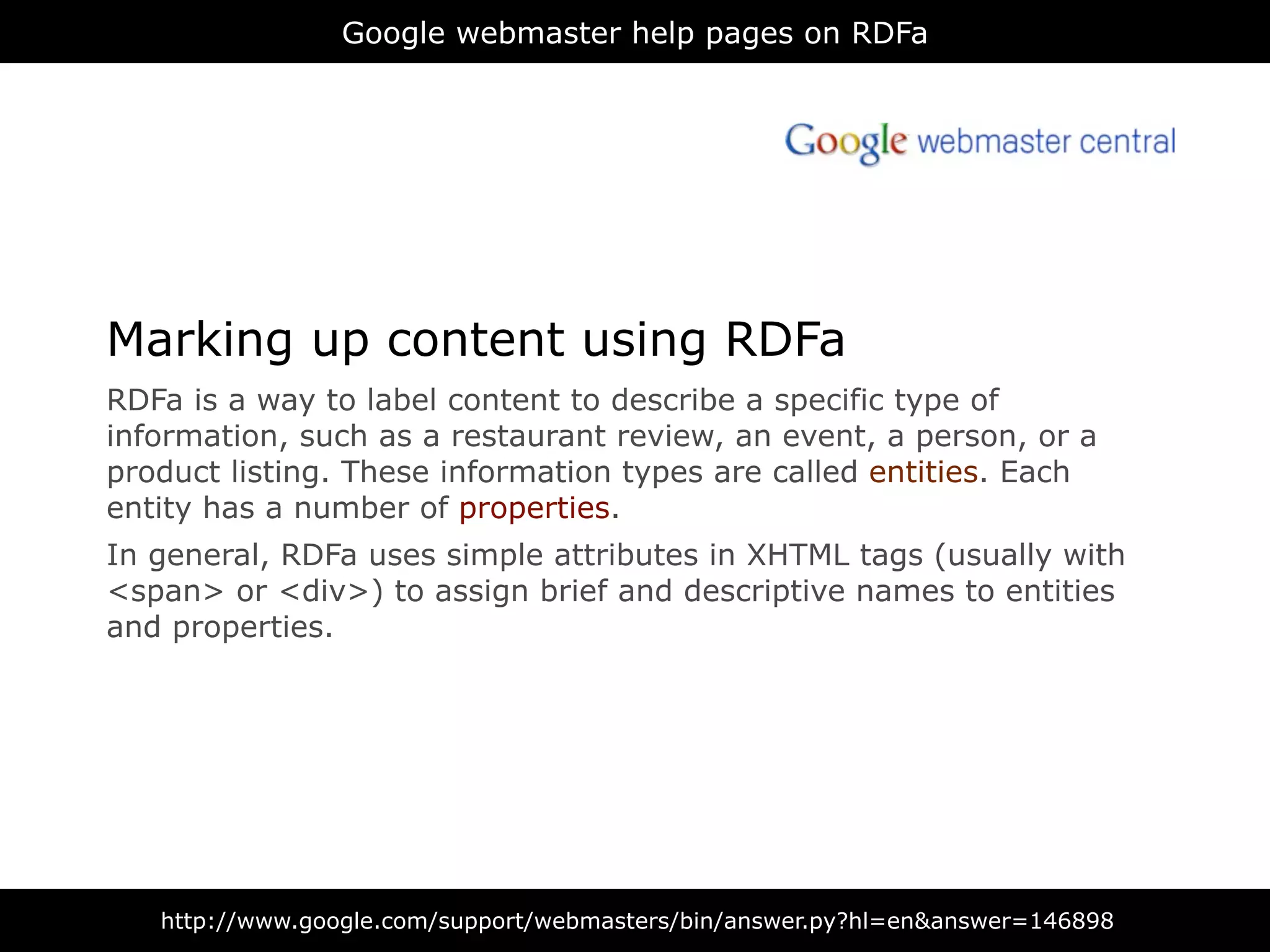Click the final line 'and properties.'
This screenshot has width=1270, height=952.
pyautogui.click(x=220, y=627)
